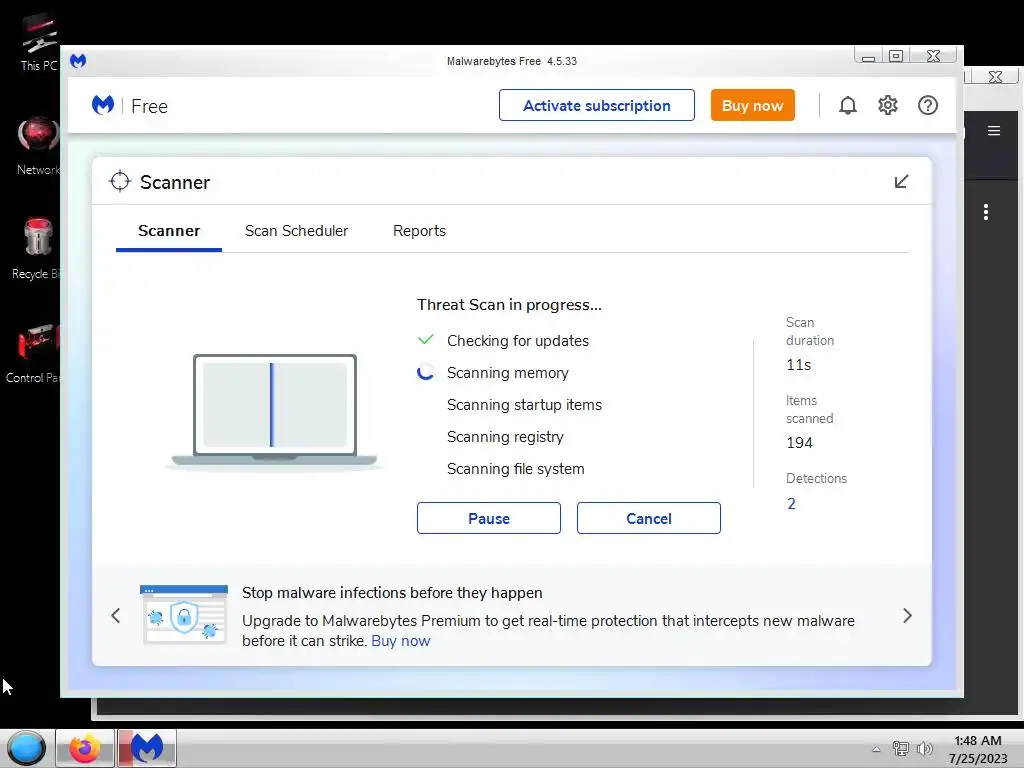Pause the threat scan
Viewport: 1024px width, 768px height.
point(488,518)
